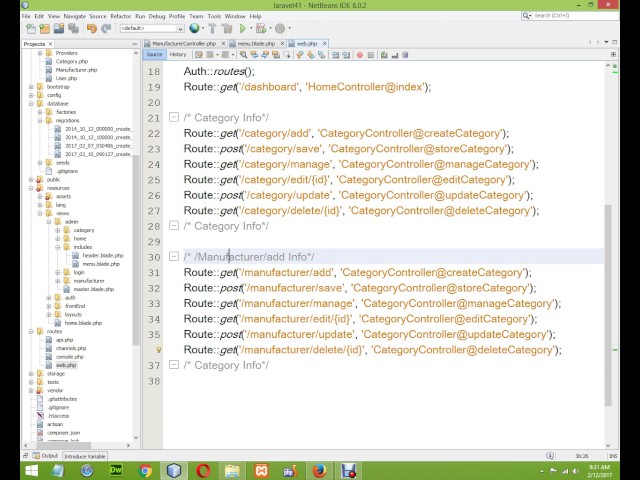The image size is (640, 480).
Task: Expand the bootstrap folder node
Action: (31, 87)
